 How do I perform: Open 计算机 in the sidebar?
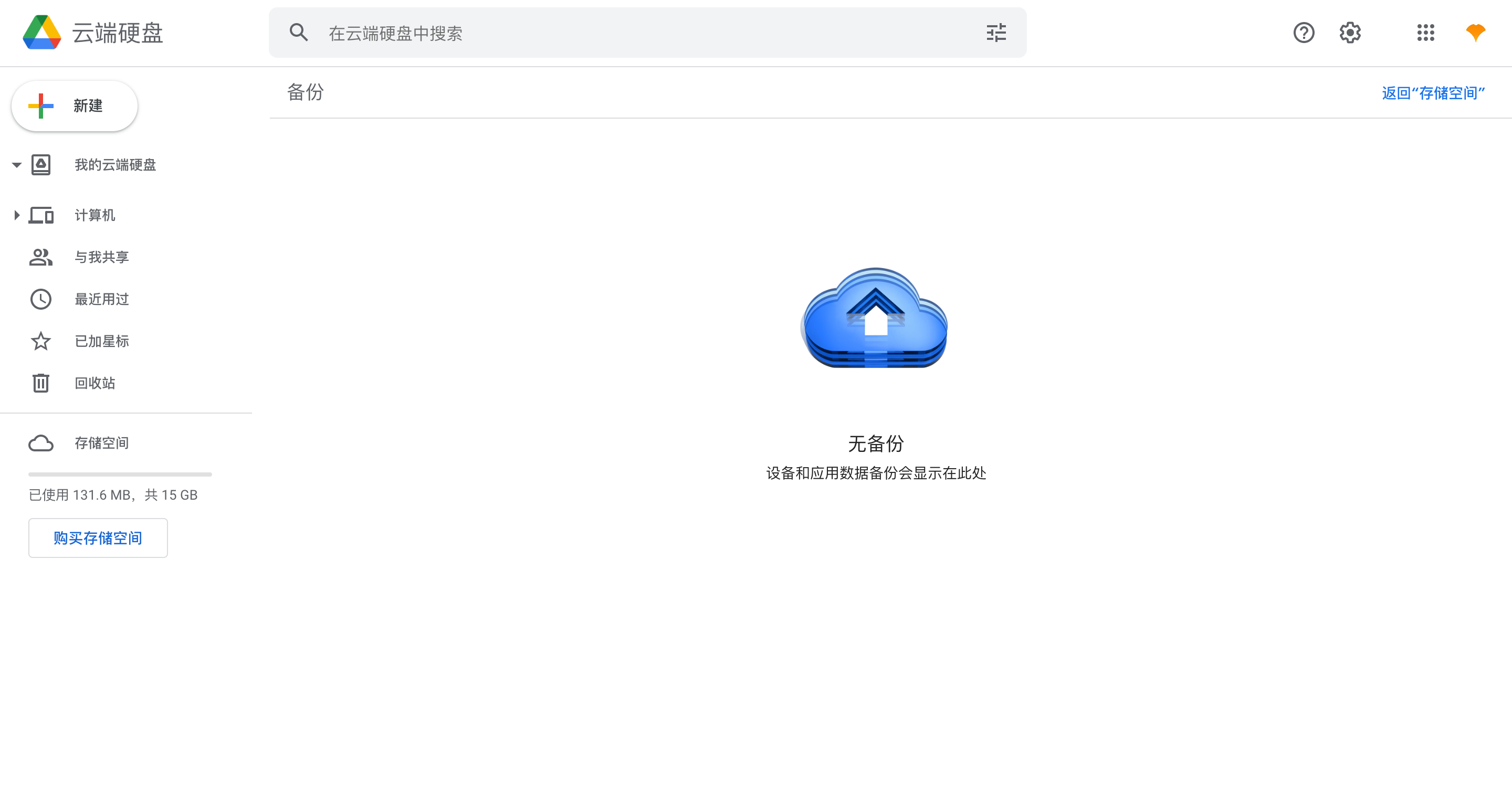[x=95, y=215]
